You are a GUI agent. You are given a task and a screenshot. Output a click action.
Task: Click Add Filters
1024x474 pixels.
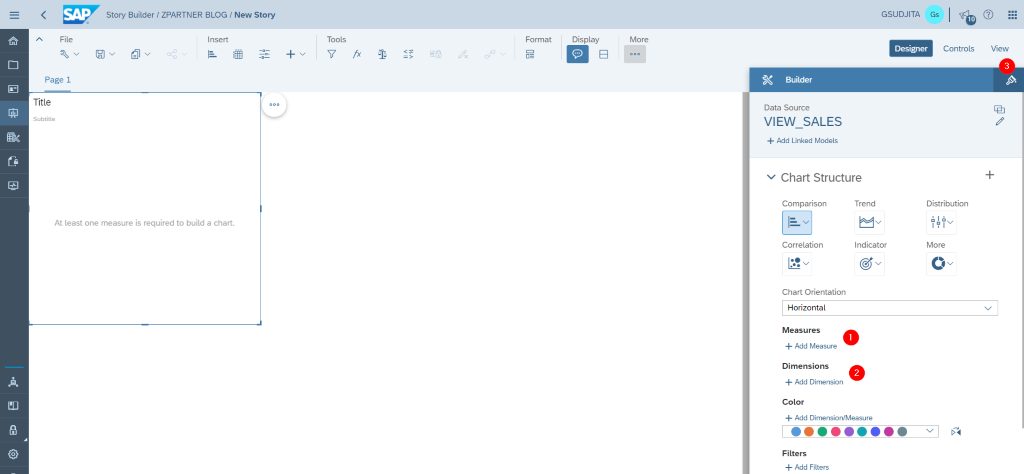[807, 467]
